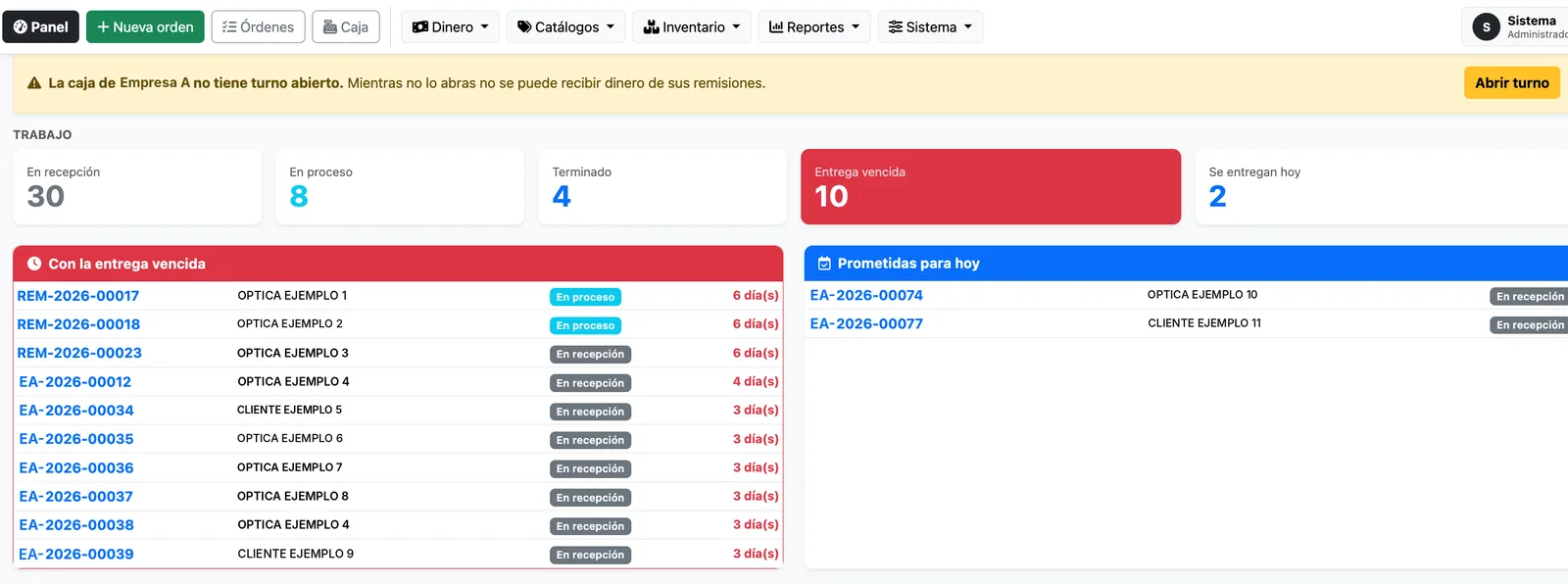This screenshot has height=584, width=1568.
Task: Click OPTICA EJEMPLO 8 client name
Action: (293, 496)
